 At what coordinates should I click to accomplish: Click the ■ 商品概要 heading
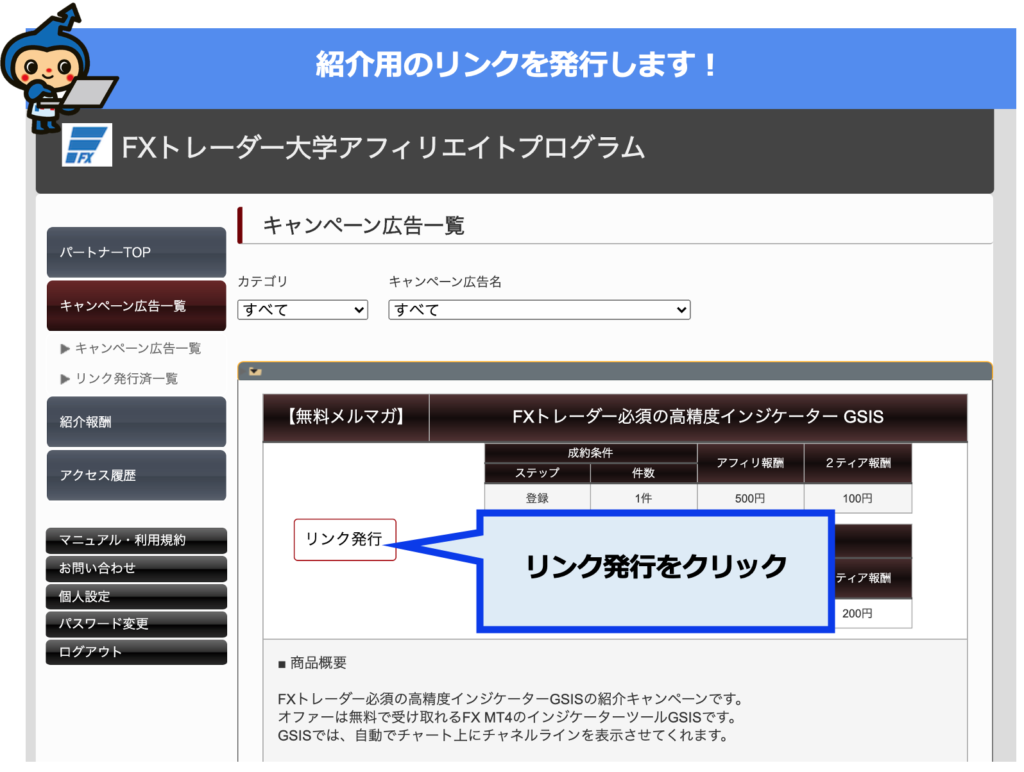point(312,663)
